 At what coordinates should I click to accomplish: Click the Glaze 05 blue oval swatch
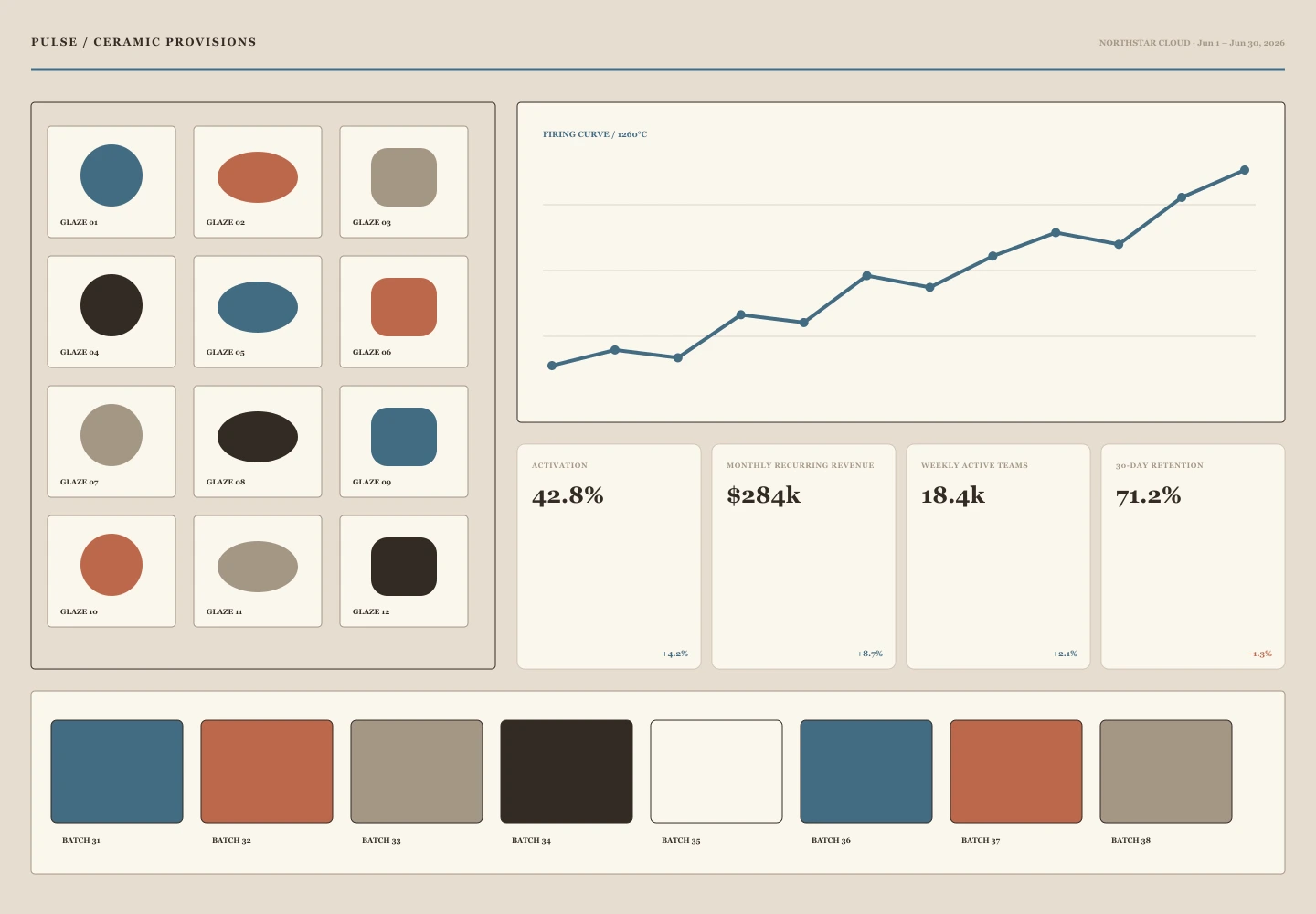tap(258, 307)
